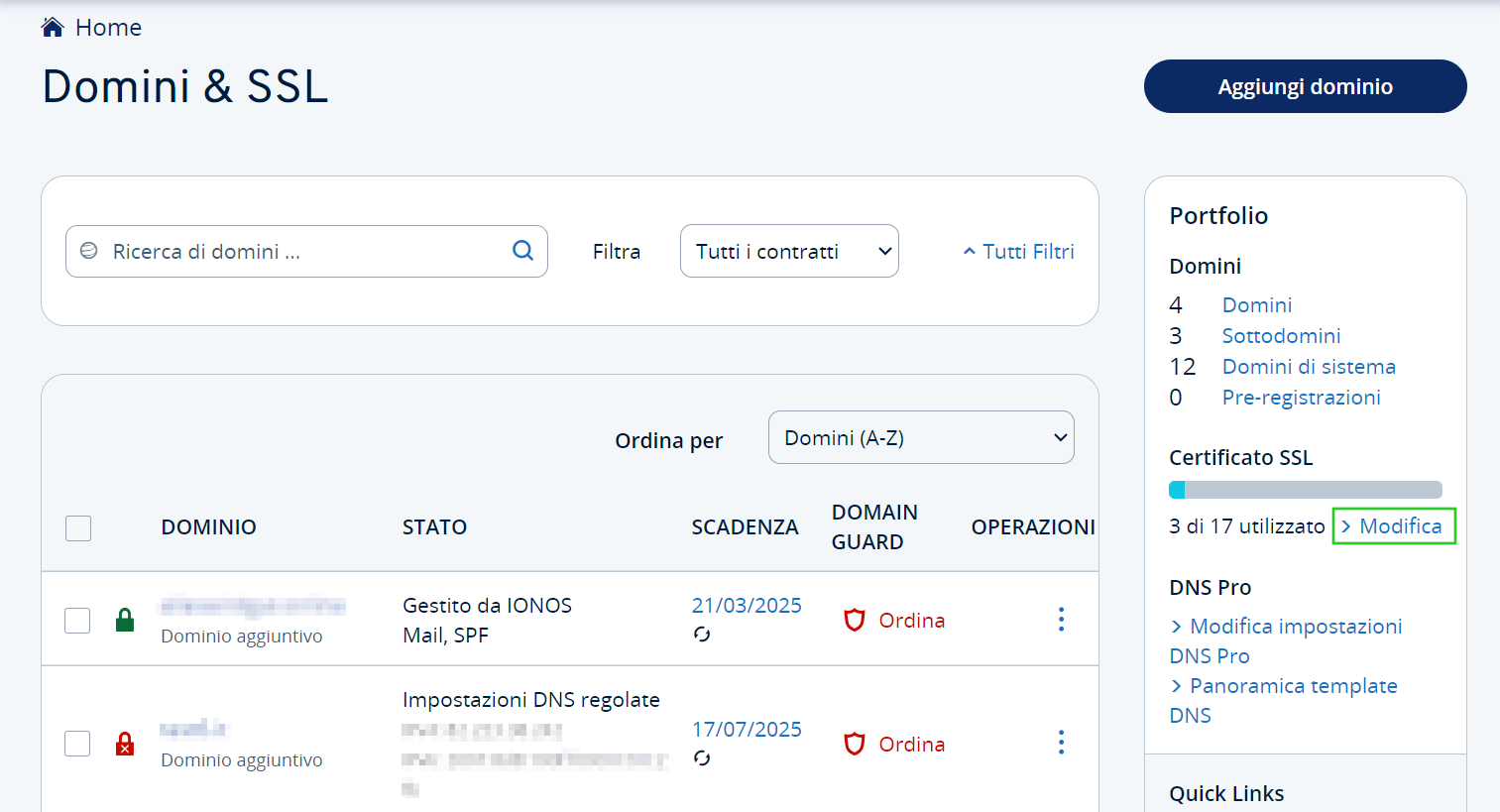
Task: Open the Tutti i contratti dropdown
Action: click(789, 252)
